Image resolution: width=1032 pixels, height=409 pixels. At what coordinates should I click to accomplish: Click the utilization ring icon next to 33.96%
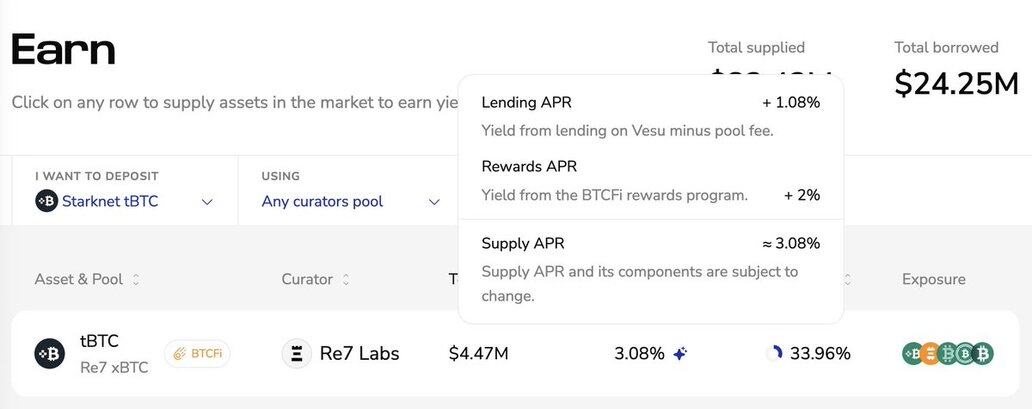click(773, 353)
